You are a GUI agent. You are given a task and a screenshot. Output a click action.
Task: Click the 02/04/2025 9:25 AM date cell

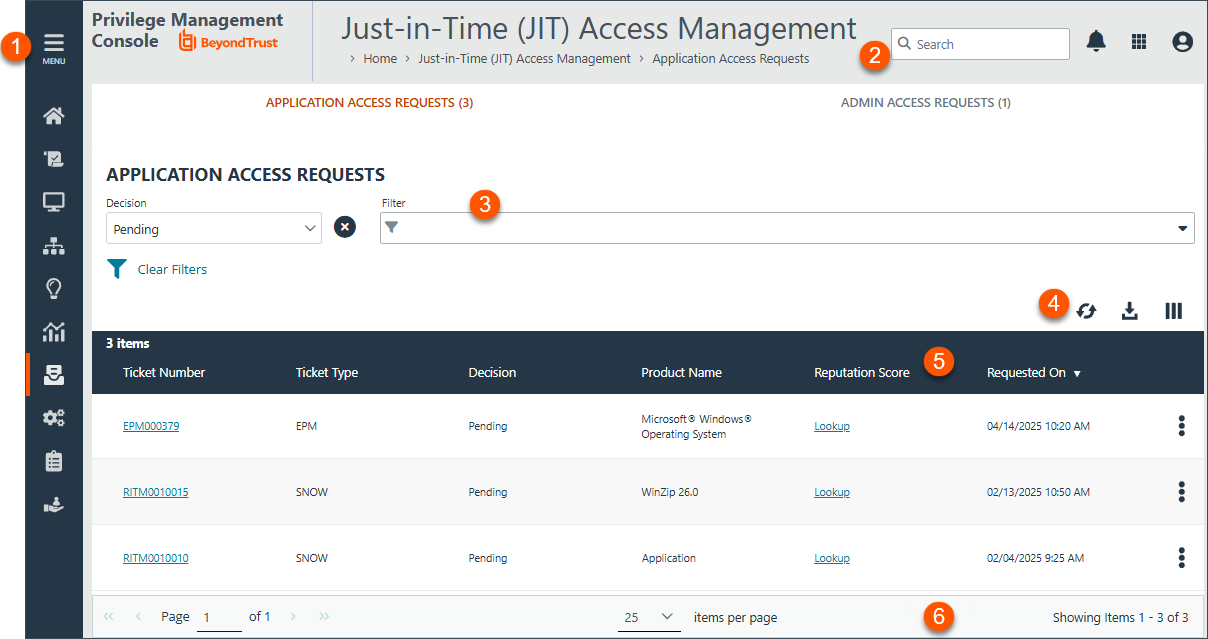pyautogui.click(x=1035, y=558)
